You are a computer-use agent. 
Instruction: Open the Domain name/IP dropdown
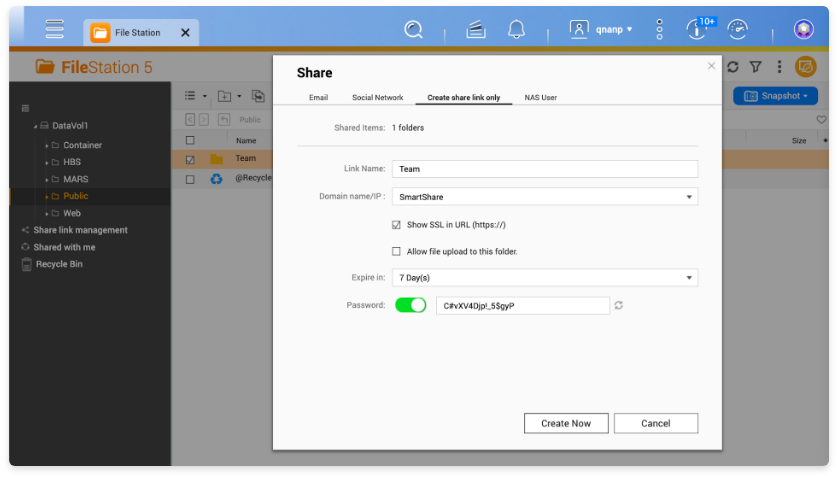point(544,197)
